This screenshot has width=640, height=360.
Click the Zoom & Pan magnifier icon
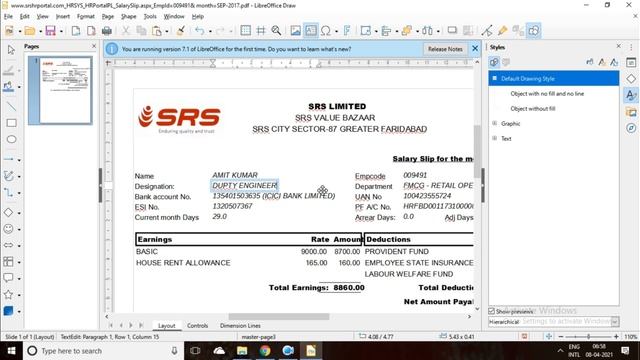[276, 31]
